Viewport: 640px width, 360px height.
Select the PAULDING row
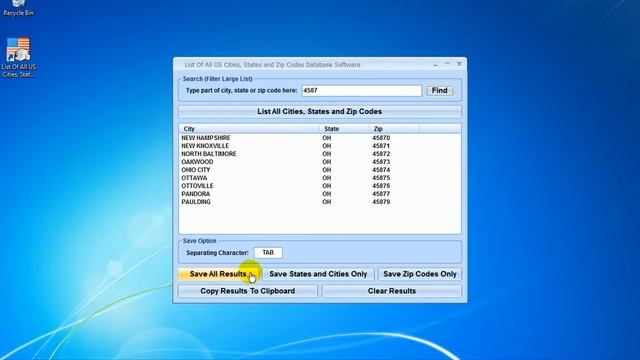tap(320, 202)
